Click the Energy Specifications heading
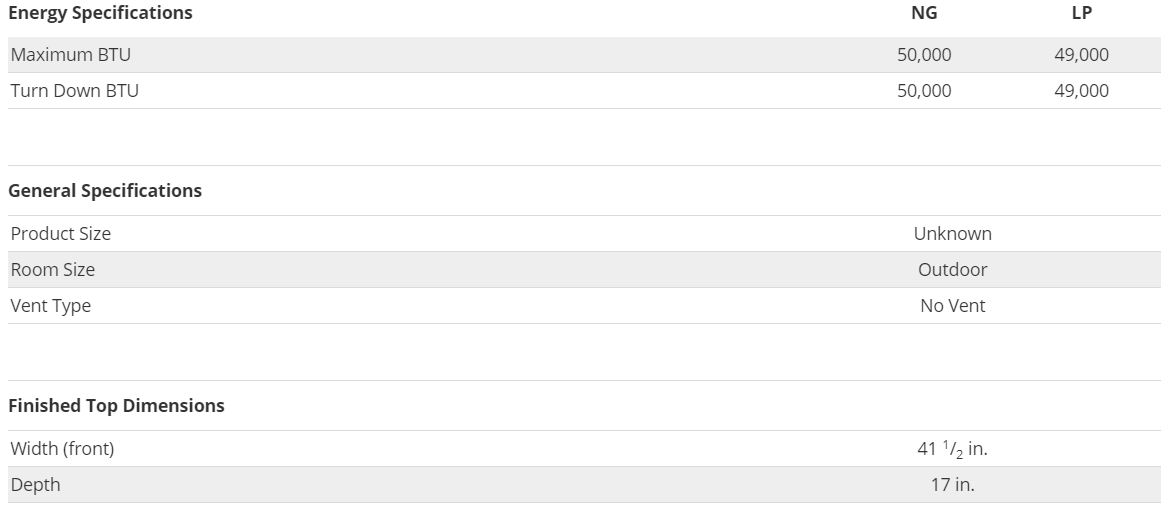Screen dimensions: 1172x521 (100, 13)
